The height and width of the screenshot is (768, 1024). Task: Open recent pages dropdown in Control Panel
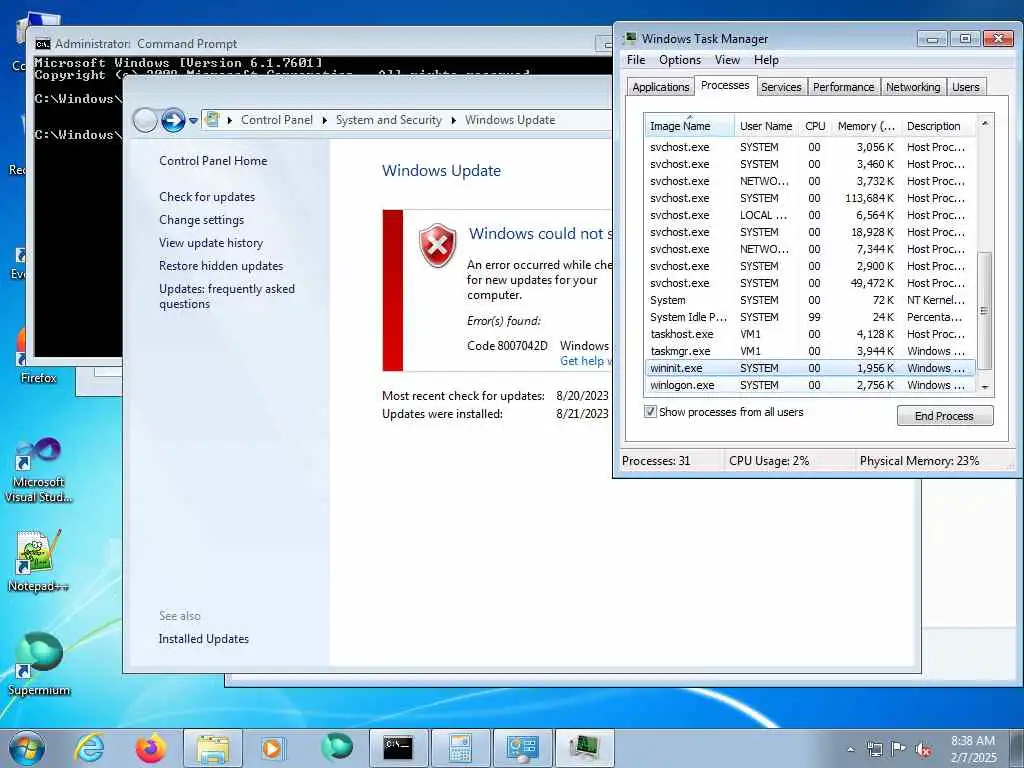pos(193,121)
